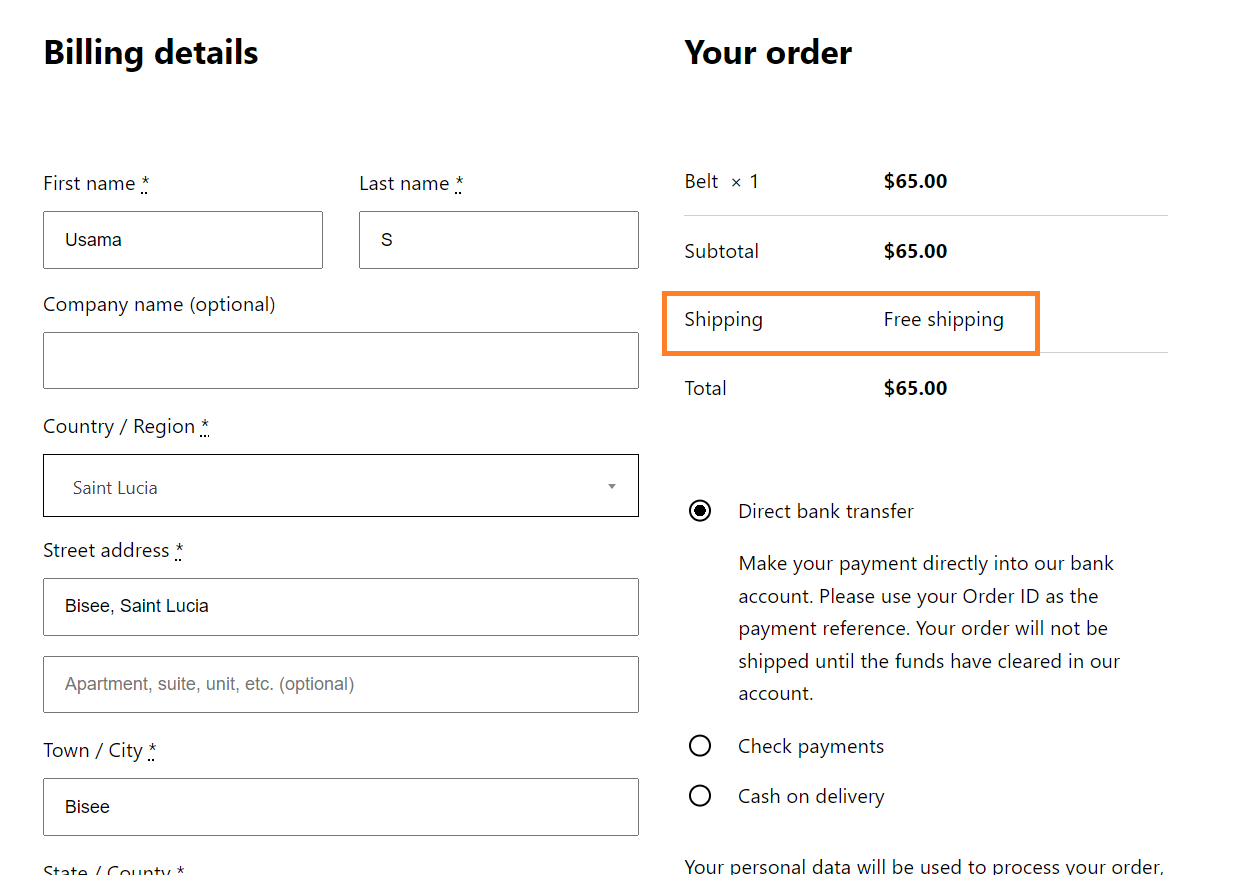Click the Billing details heading
This screenshot has width=1253, height=875.
[151, 52]
